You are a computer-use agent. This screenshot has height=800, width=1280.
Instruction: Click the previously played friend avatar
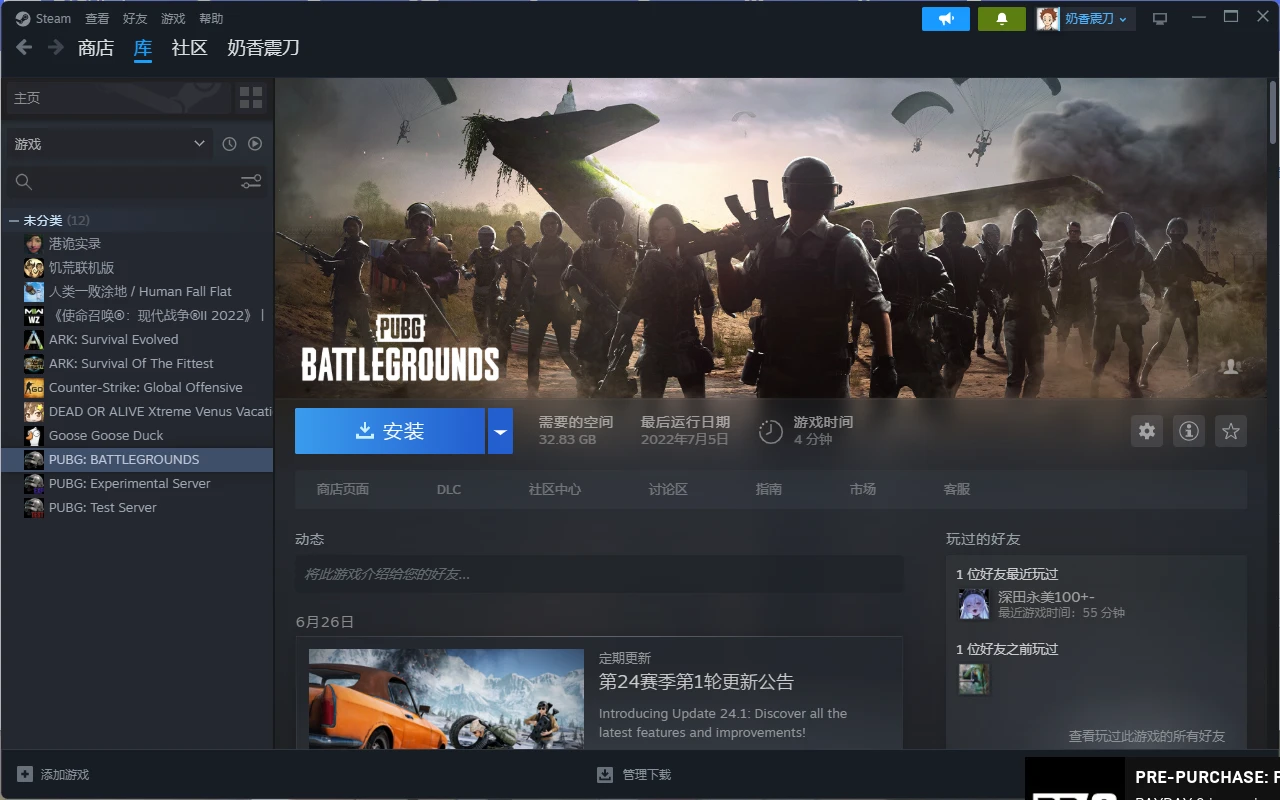coord(974,679)
